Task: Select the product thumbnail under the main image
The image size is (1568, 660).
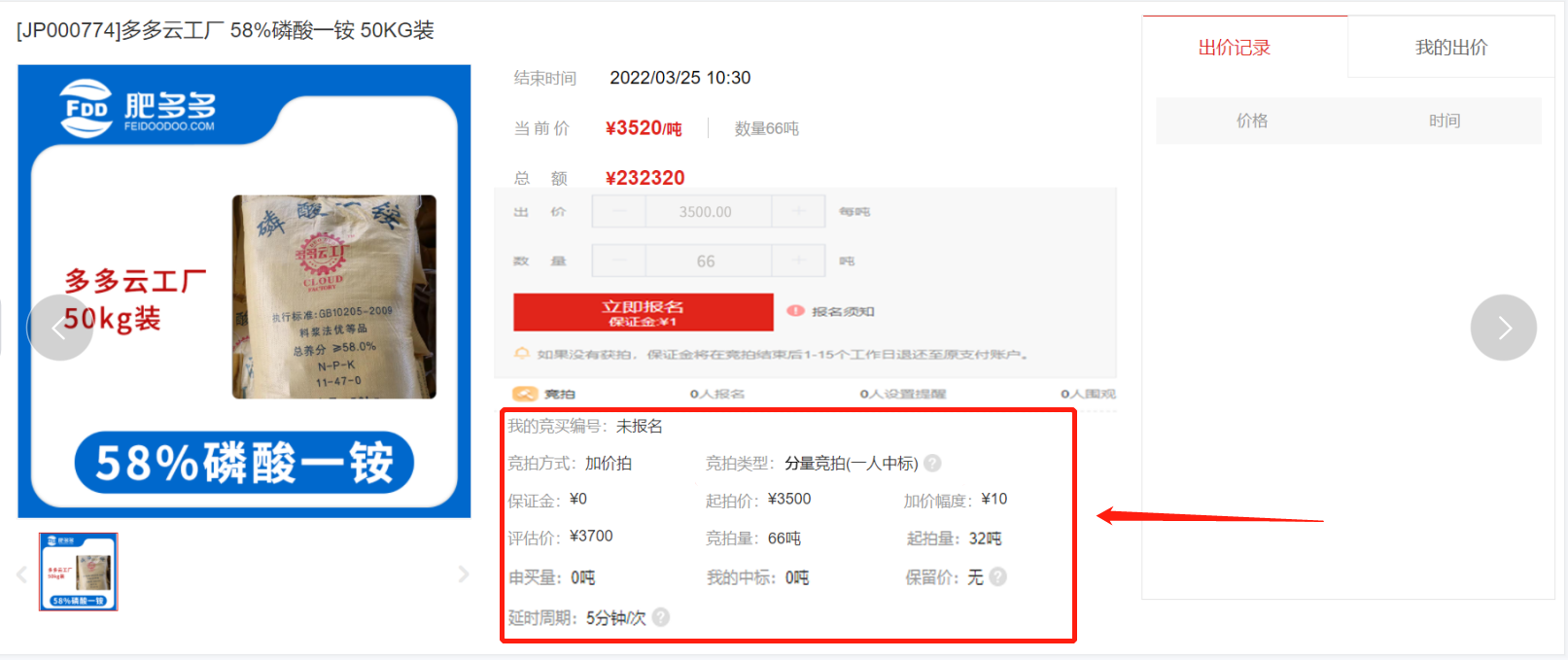Action: (79, 572)
